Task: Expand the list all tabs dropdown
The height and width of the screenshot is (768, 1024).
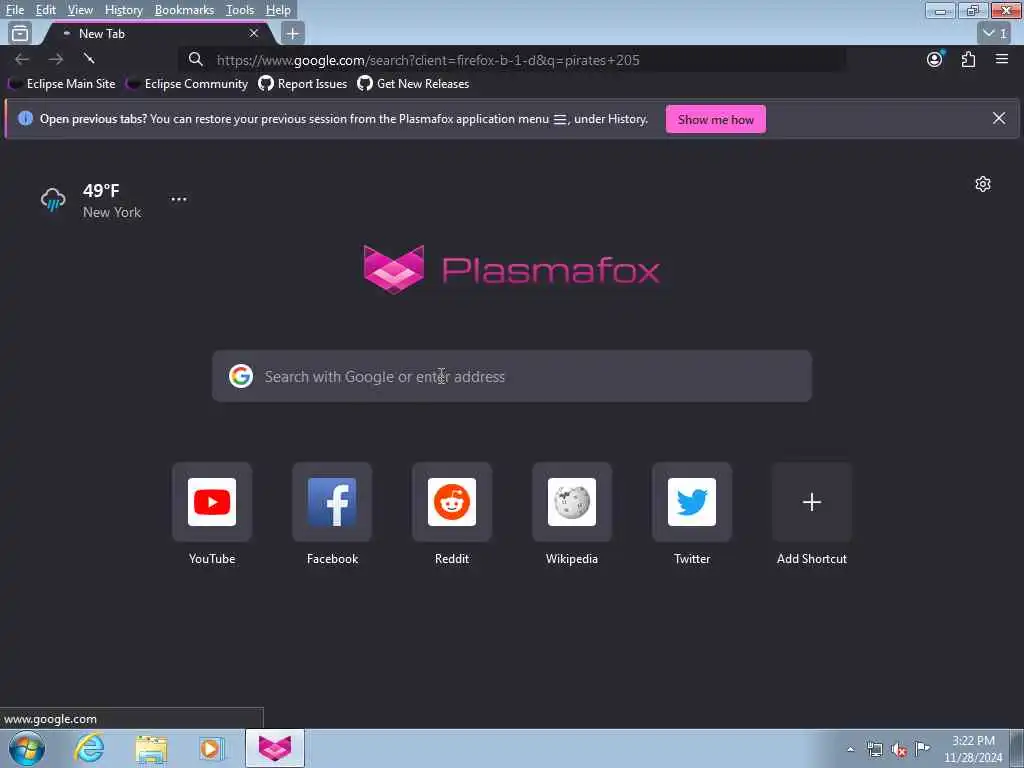Action: pos(995,33)
